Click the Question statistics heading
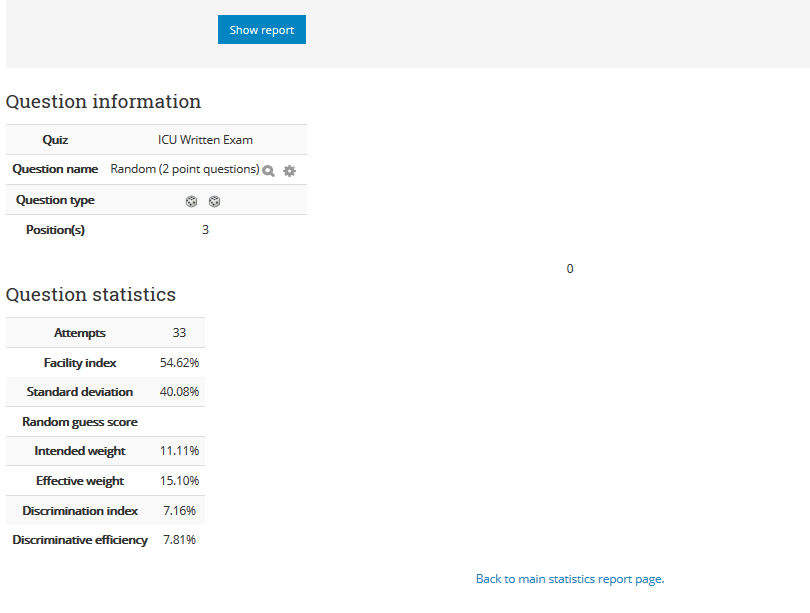 (x=91, y=294)
